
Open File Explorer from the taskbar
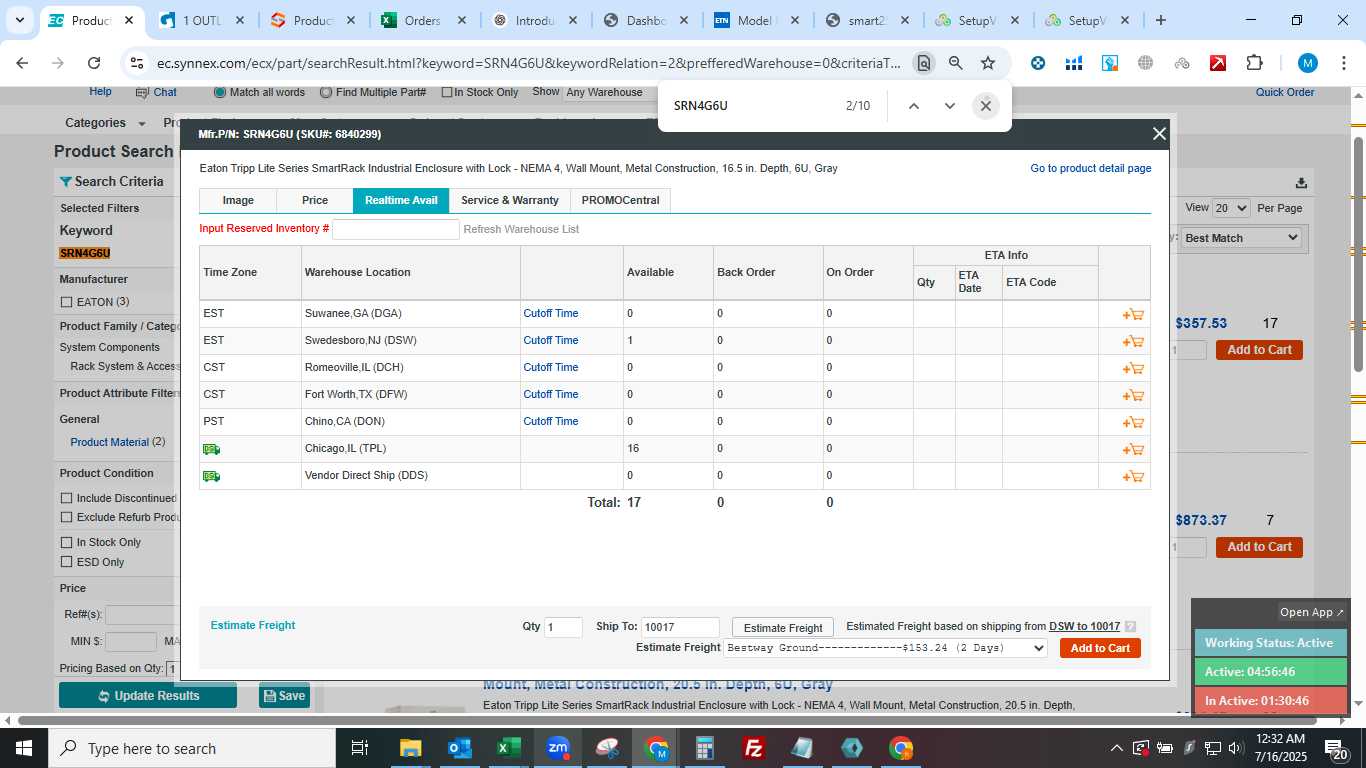point(410,748)
